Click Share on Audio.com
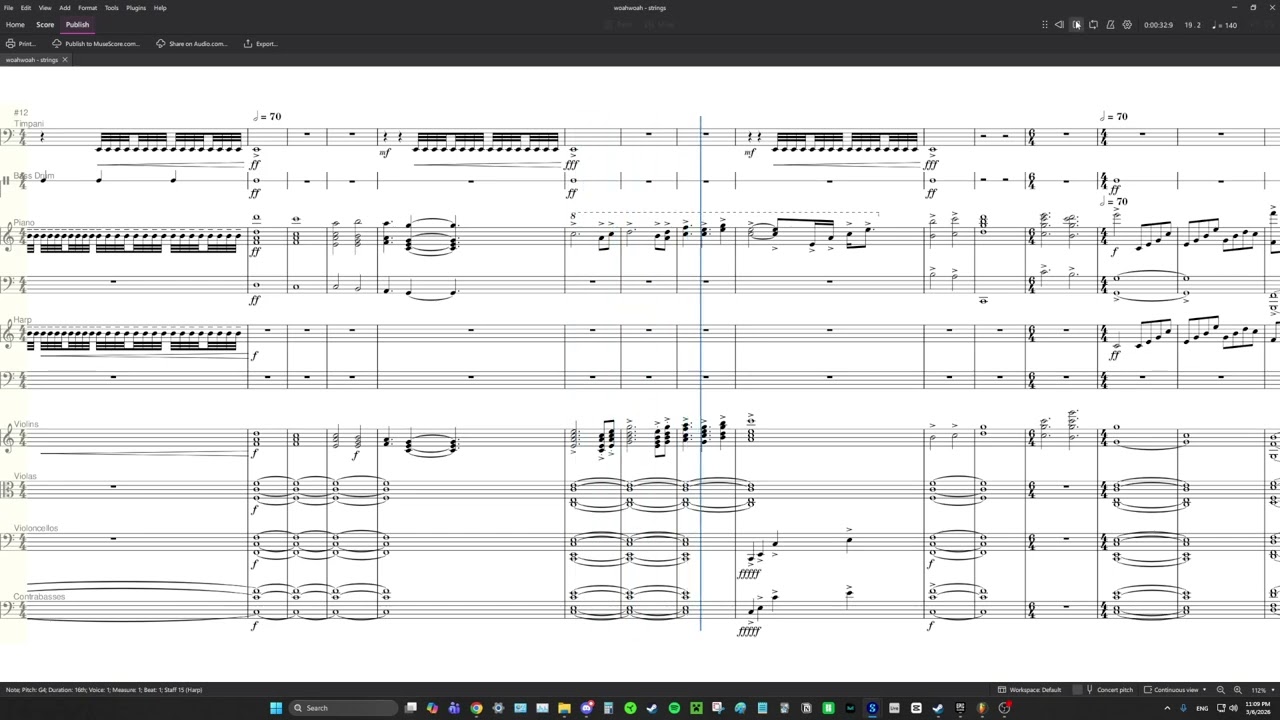Viewport: 1280px width, 720px height. (x=192, y=44)
